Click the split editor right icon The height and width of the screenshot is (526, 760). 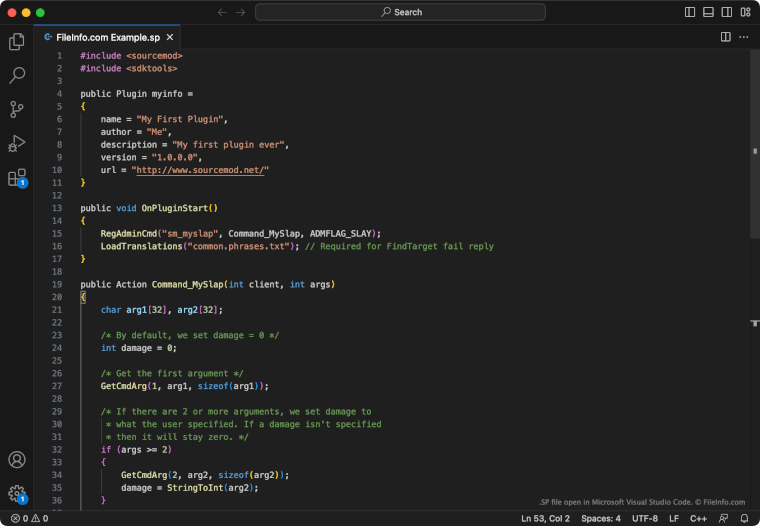pyautogui.click(x=726, y=37)
